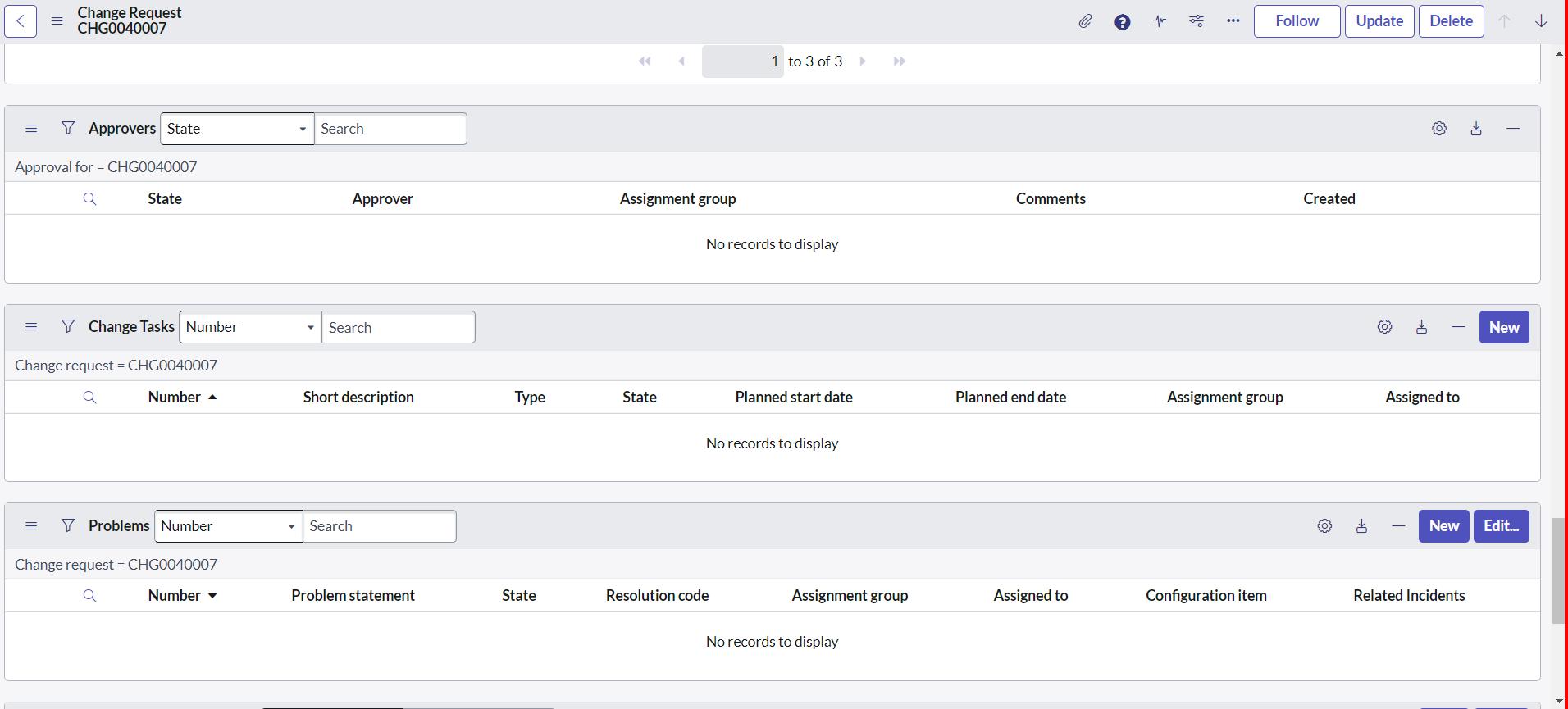Export Change Tasks list with download icon
Screen dimensions: 1568x709
click(x=1421, y=327)
